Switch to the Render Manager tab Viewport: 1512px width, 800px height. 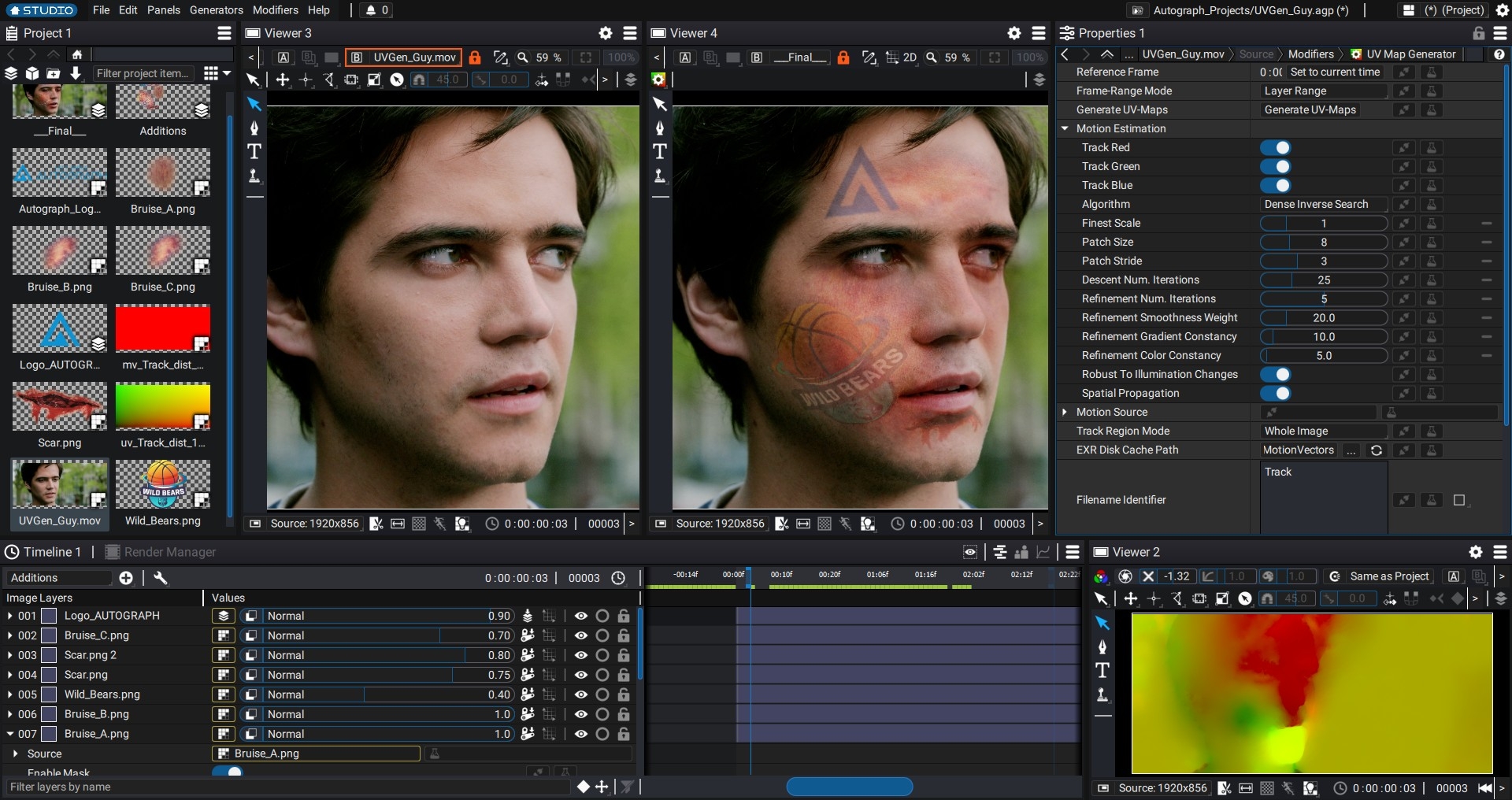[x=169, y=552]
